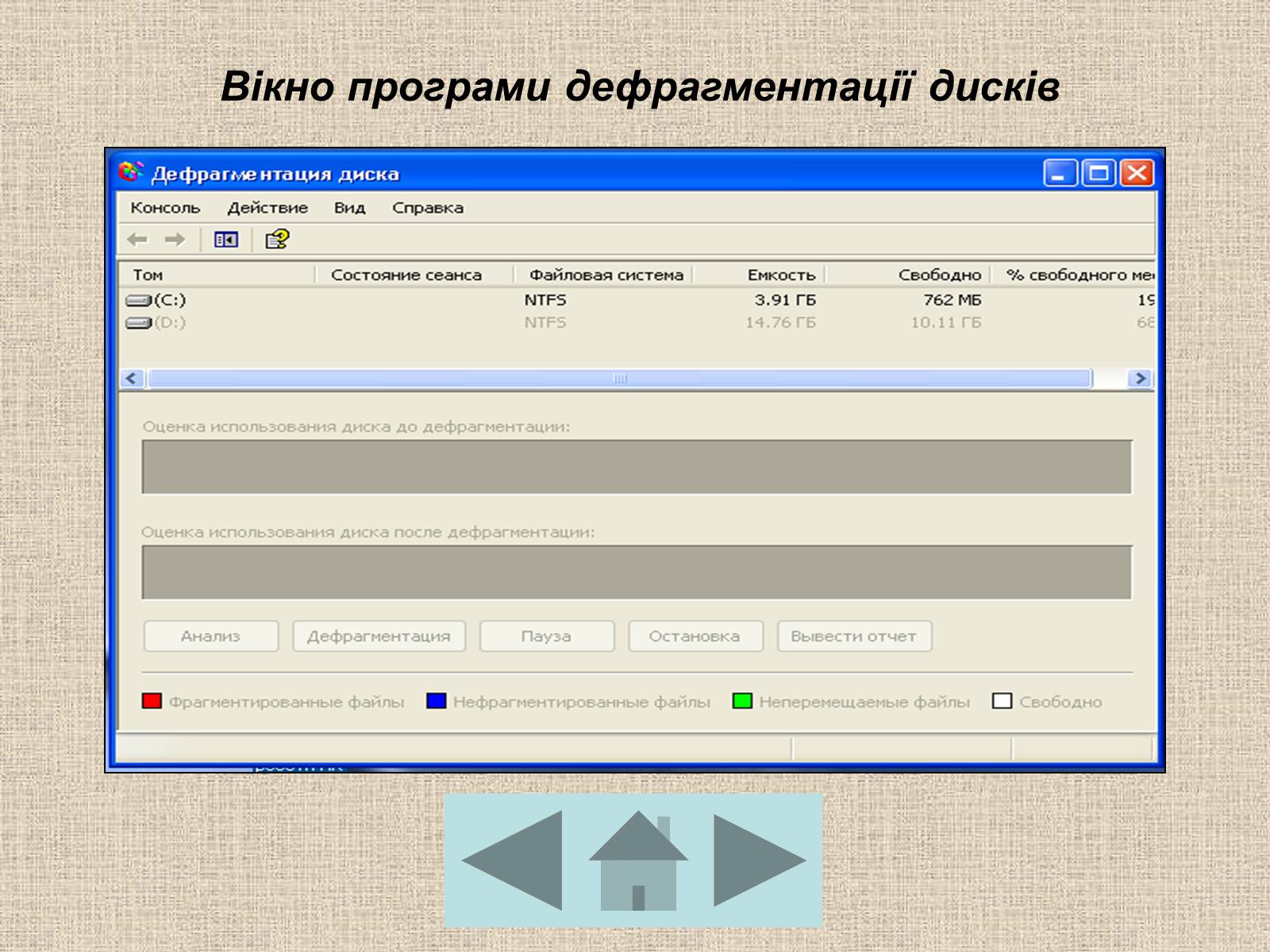
Task: Sort by Емкость column header
Action: [x=760, y=274]
